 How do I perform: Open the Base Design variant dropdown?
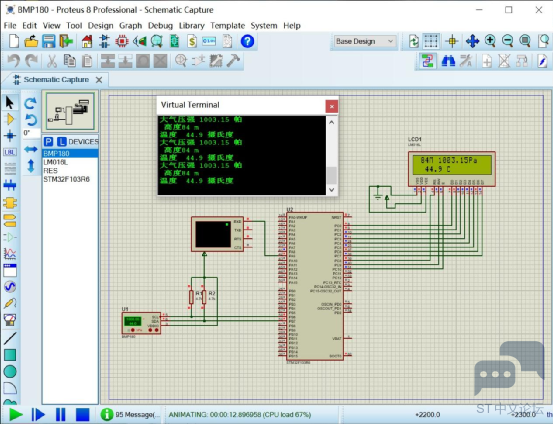(365, 41)
